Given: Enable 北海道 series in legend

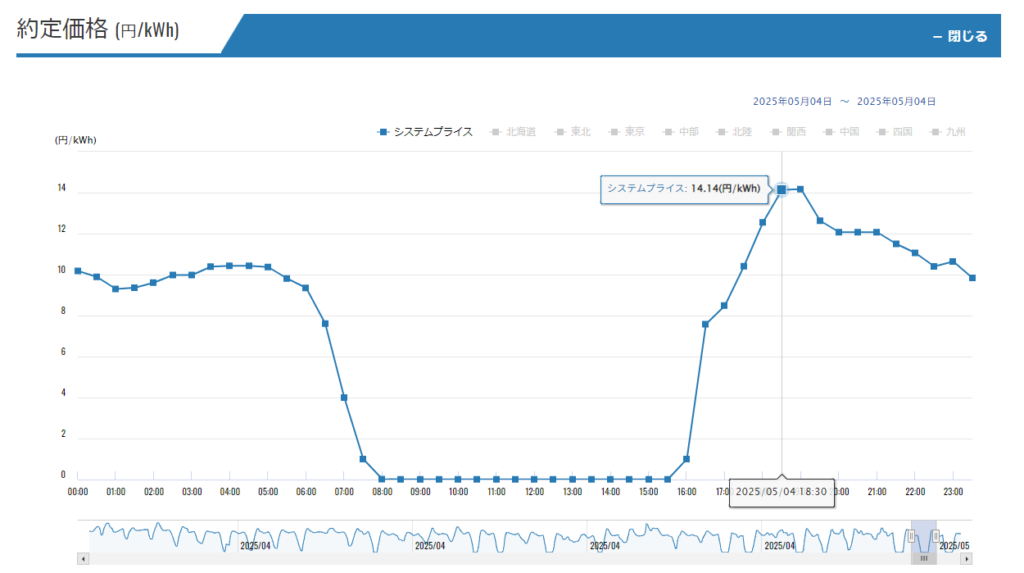Looking at the screenshot, I should pos(513,132).
